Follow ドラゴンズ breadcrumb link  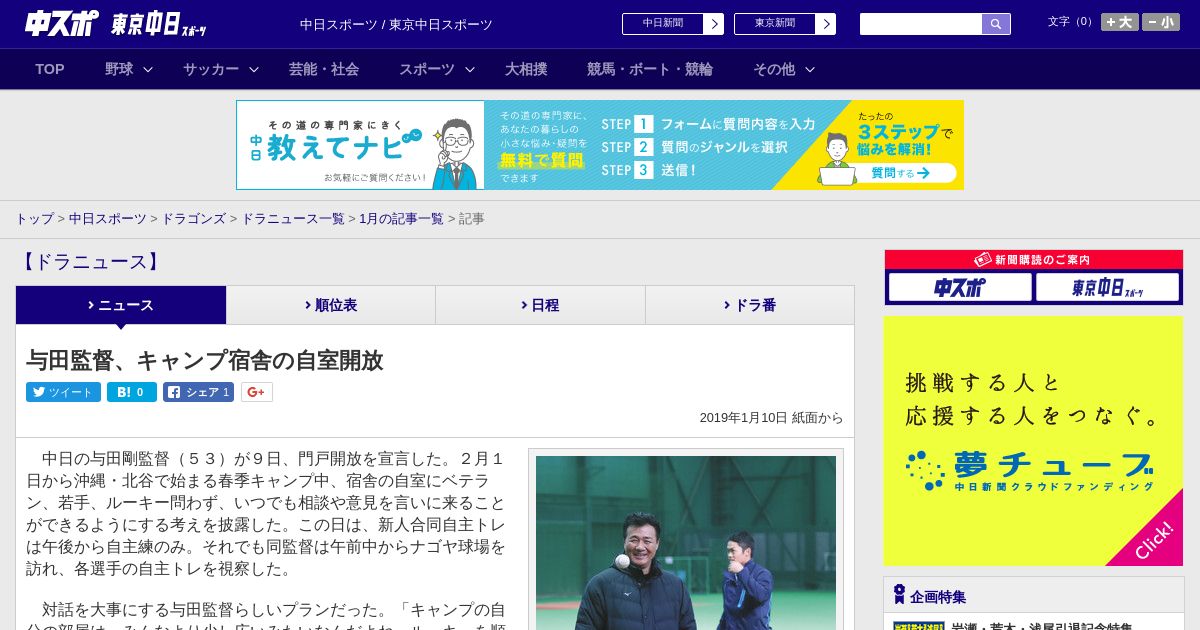click(194, 218)
